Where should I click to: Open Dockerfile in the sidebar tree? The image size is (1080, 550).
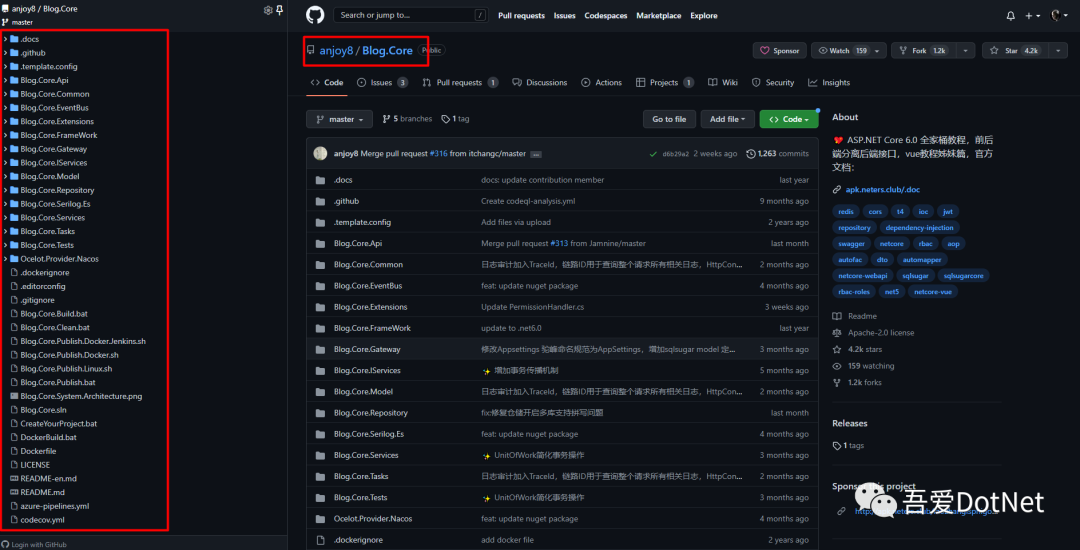click(x=39, y=451)
